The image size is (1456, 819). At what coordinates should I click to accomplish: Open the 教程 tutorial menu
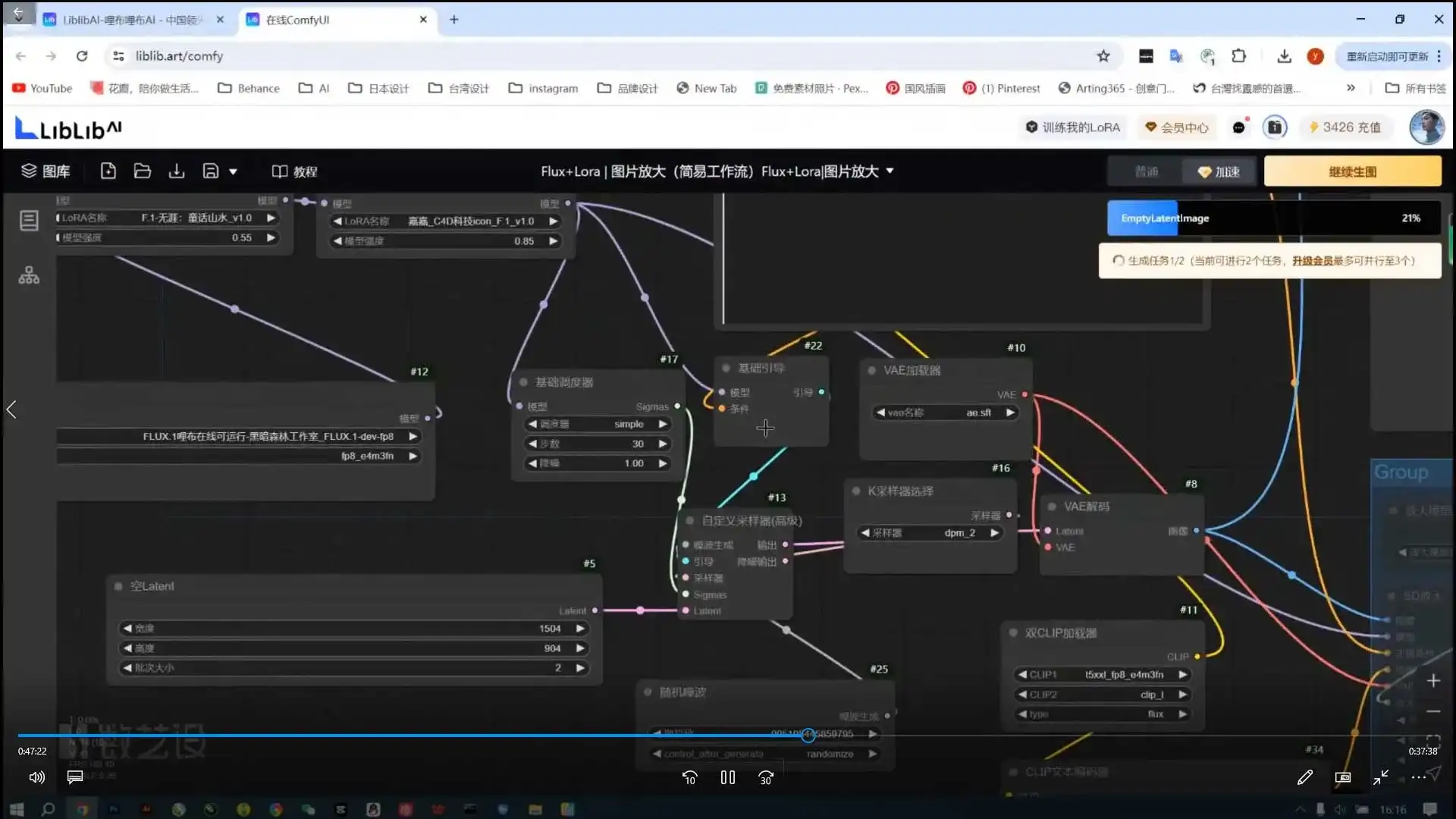coord(295,172)
